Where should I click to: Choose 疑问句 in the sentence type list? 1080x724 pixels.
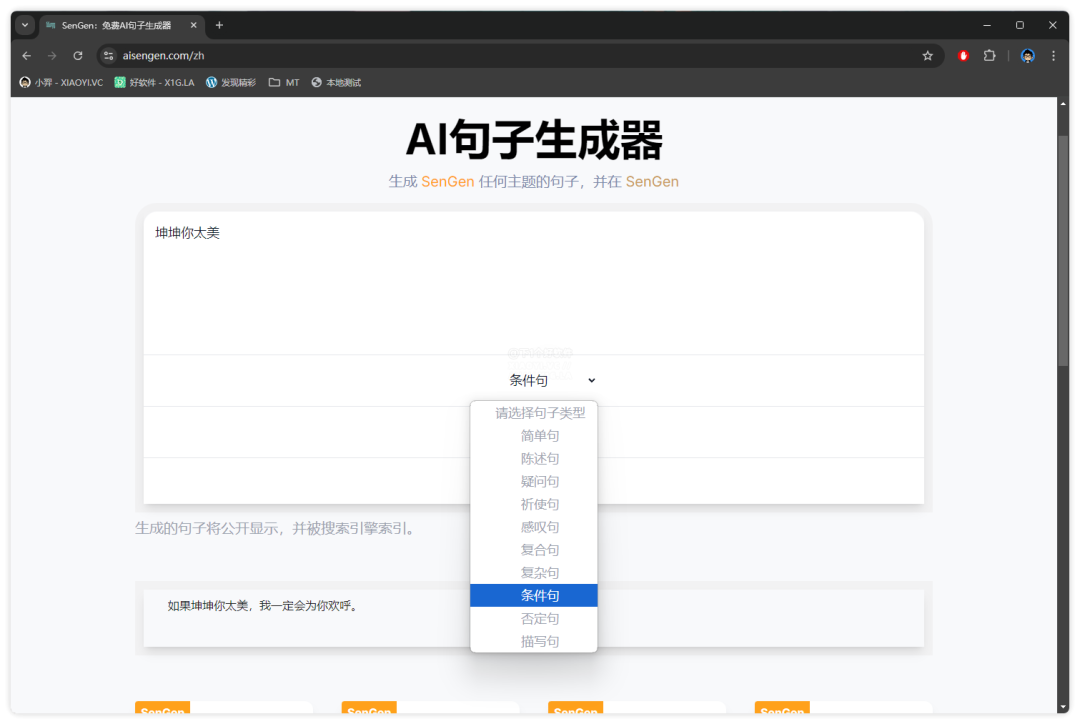pyautogui.click(x=540, y=482)
